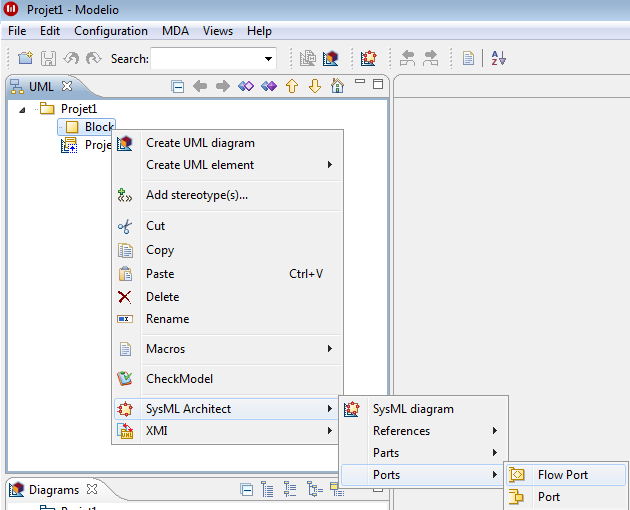Choose Paste in the context menu
This screenshot has width=630, height=510.
[x=226, y=274]
